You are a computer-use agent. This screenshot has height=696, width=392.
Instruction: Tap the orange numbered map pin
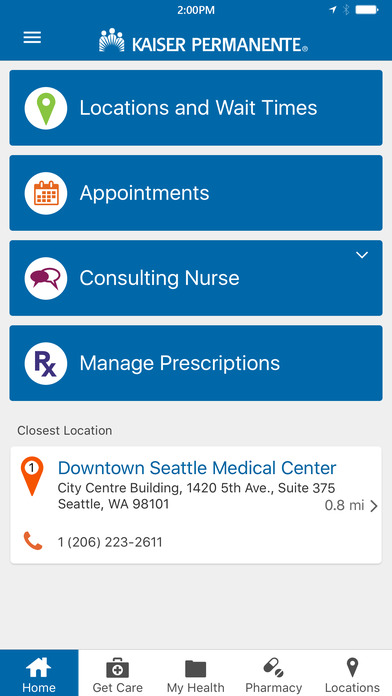click(x=32, y=476)
